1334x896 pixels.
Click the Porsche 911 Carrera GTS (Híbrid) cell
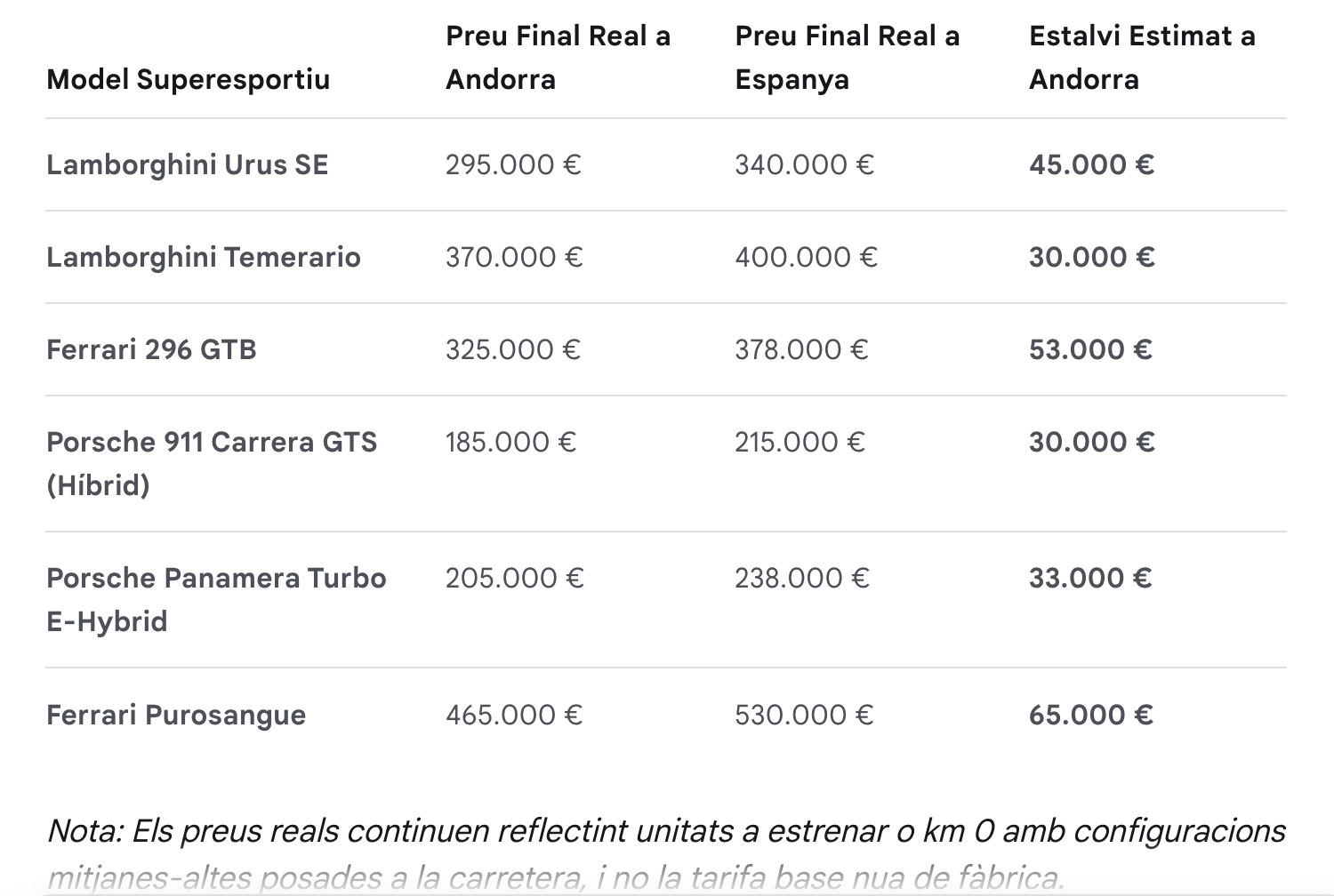(212, 463)
